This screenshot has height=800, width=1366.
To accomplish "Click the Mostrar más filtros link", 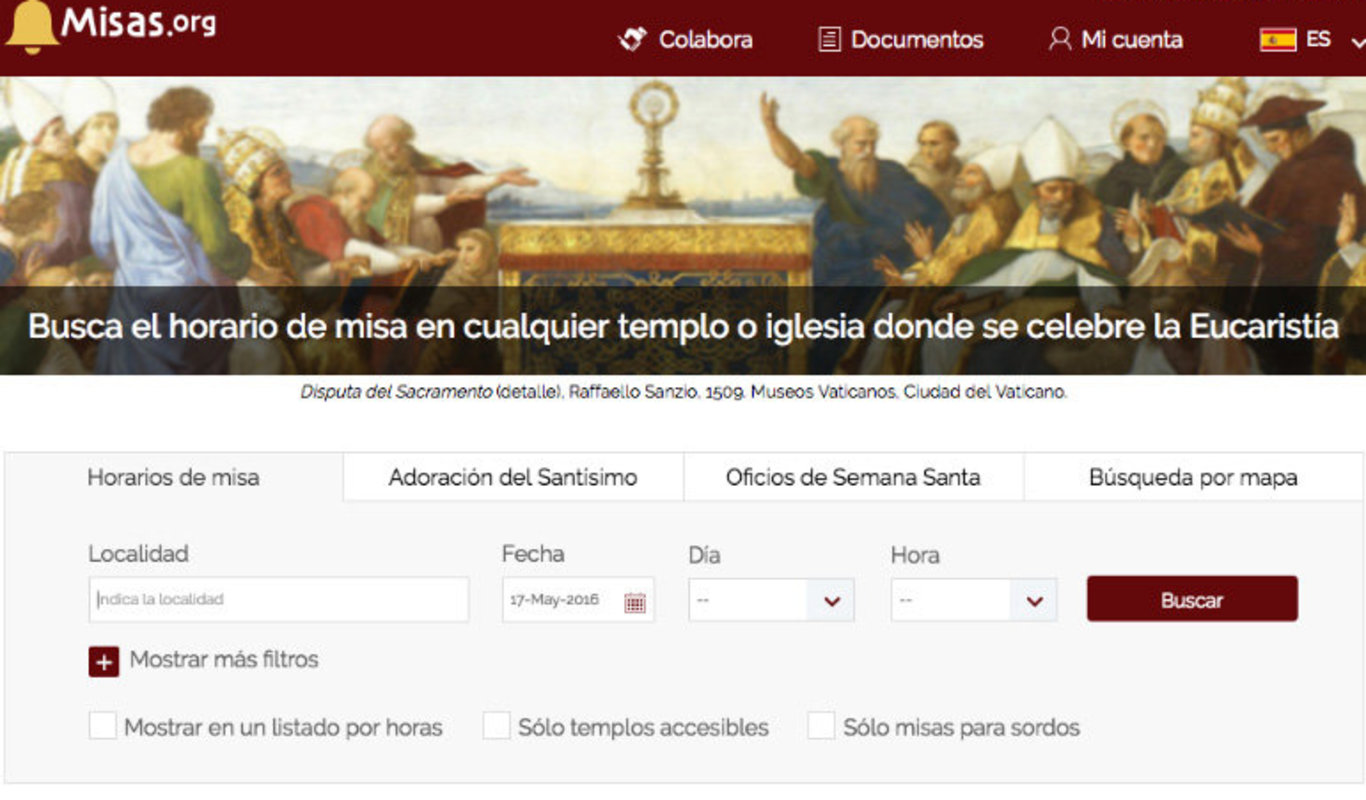I will [x=224, y=660].
